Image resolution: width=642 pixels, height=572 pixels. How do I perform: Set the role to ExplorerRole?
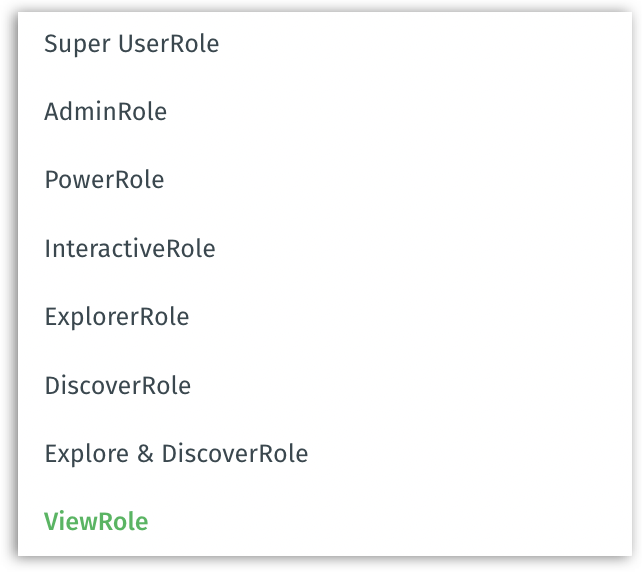click(325, 317)
